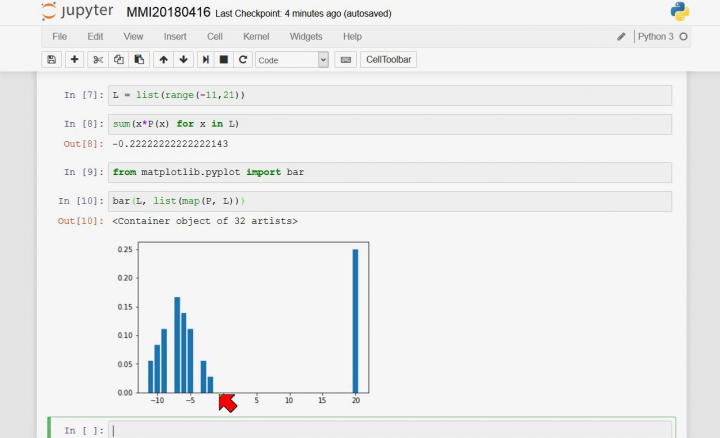Click the In [10] prompt label
The image size is (720, 438).
[81, 201]
